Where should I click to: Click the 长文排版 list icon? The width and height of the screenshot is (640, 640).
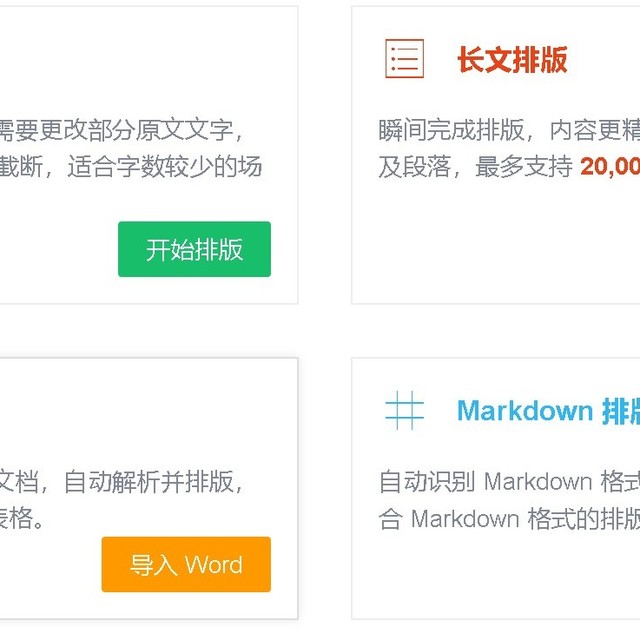pyautogui.click(x=404, y=58)
